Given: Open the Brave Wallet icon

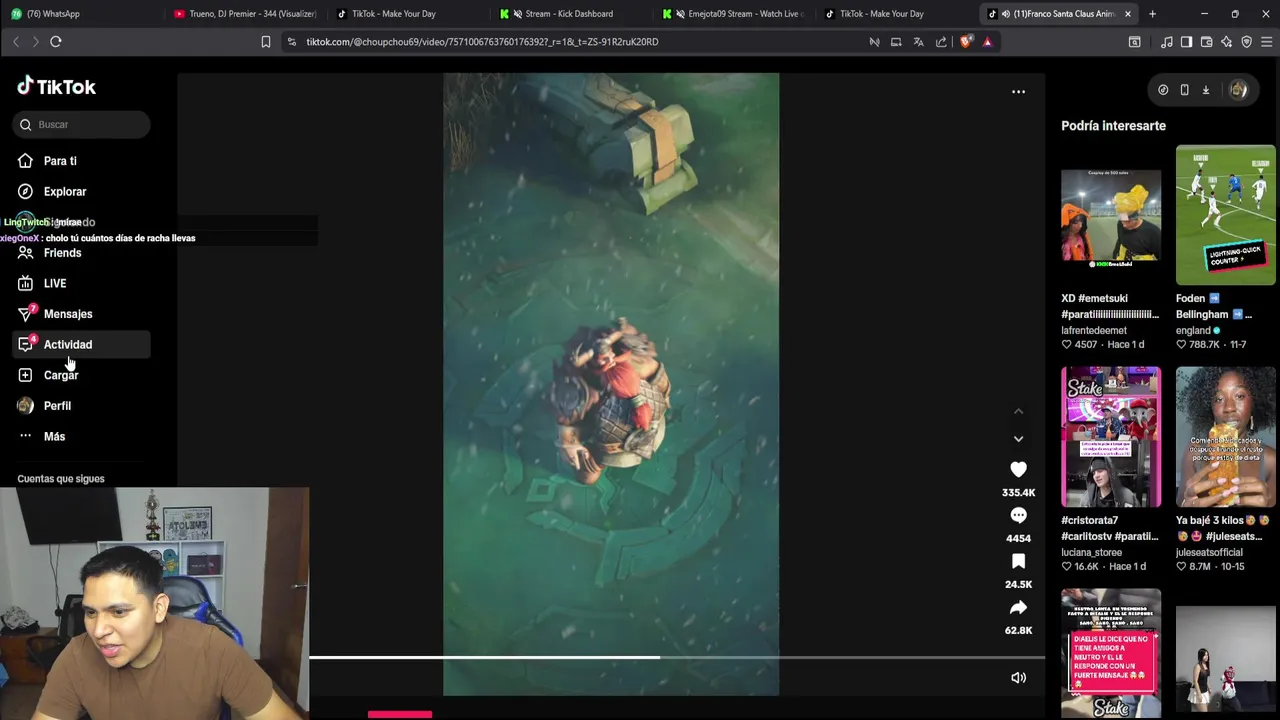Looking at the screenshot, I should click(x=1206, y=42).
